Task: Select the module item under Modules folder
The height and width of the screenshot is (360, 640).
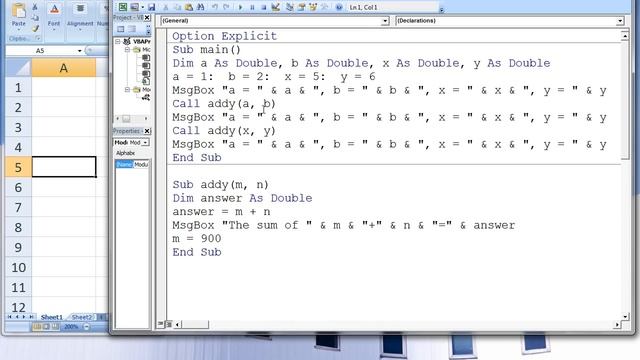Action: point(146,97)
